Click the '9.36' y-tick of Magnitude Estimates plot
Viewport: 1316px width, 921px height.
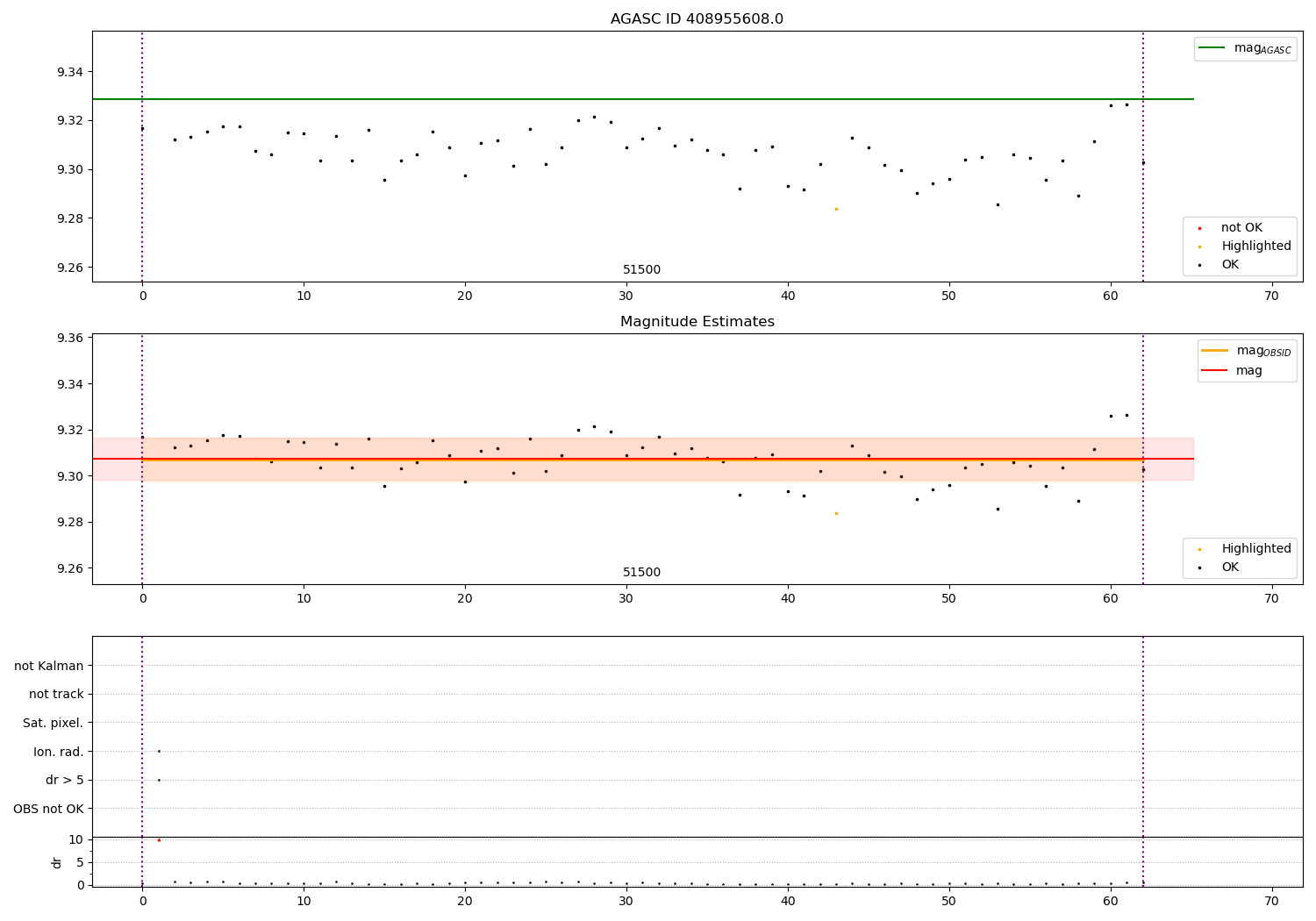coord(70,339)
